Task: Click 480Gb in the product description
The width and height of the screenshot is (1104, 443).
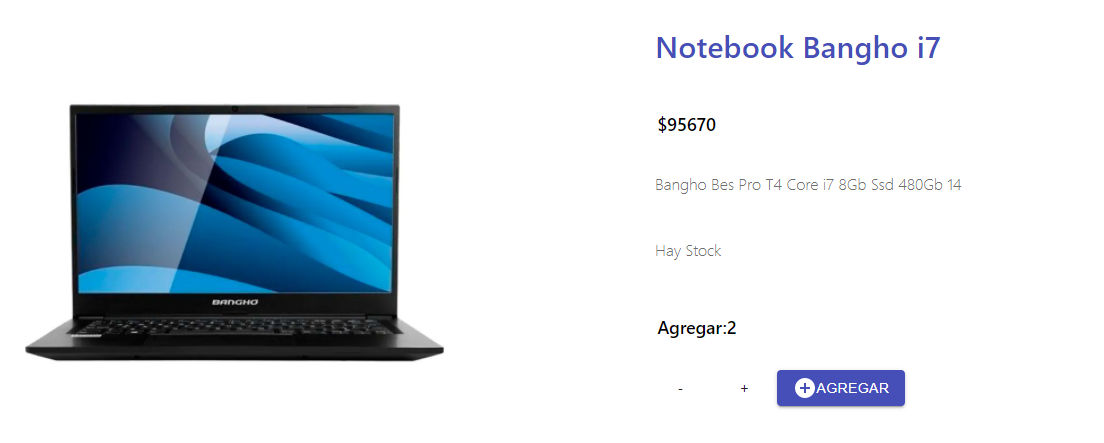Action: 920,185
